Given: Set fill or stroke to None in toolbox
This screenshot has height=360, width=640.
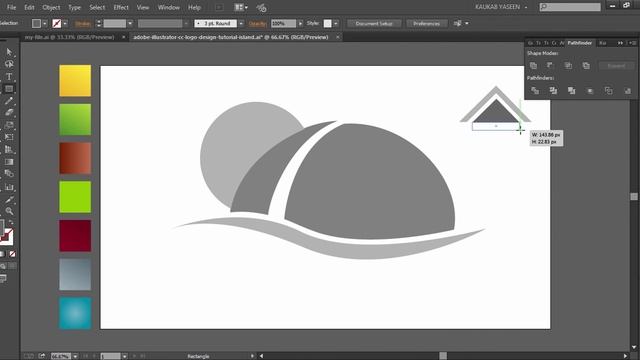Looking at the screenshot, I should 13,254.
